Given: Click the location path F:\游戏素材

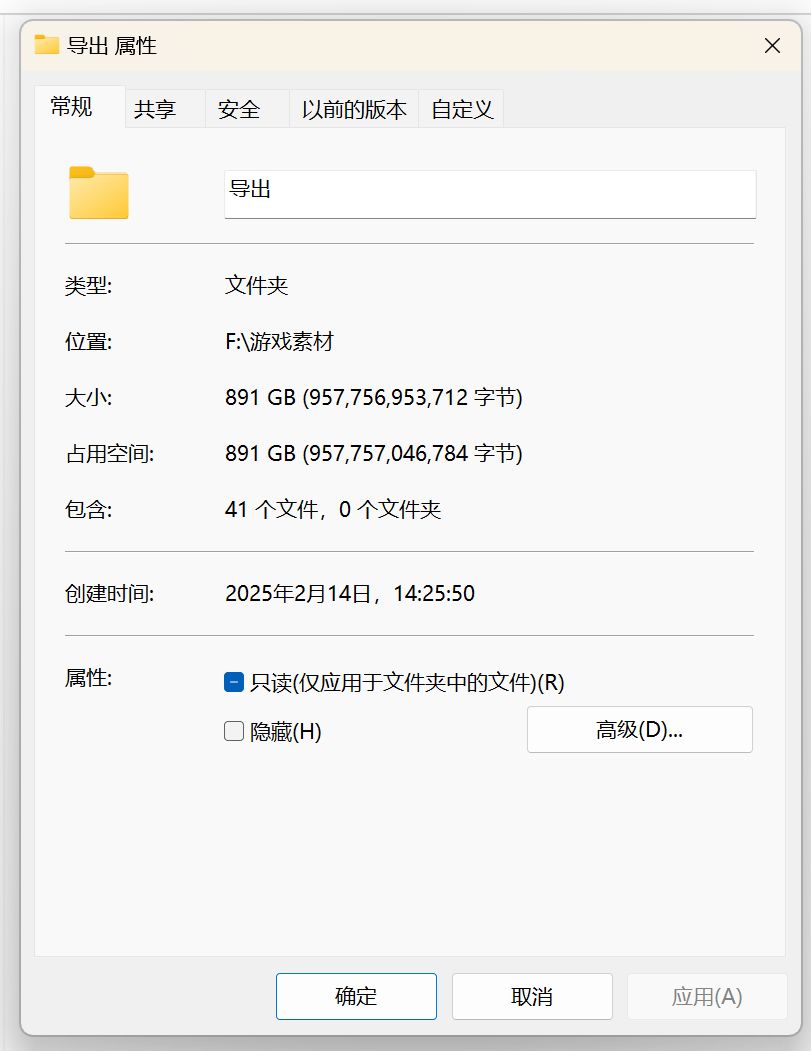Looking at the screenshot, I should (279, 342).
